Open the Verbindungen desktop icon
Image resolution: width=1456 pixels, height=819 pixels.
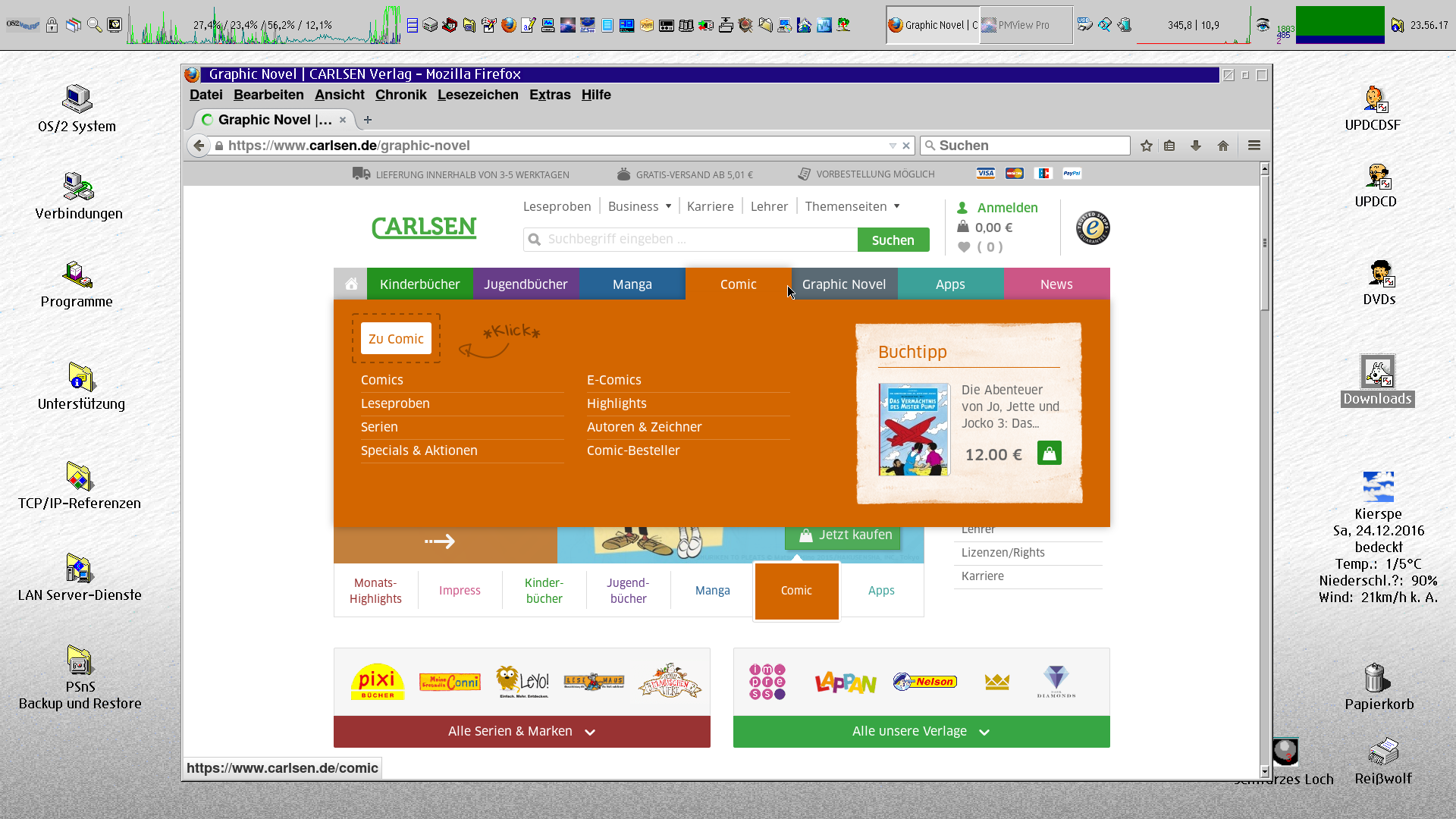tap(78, 187)
